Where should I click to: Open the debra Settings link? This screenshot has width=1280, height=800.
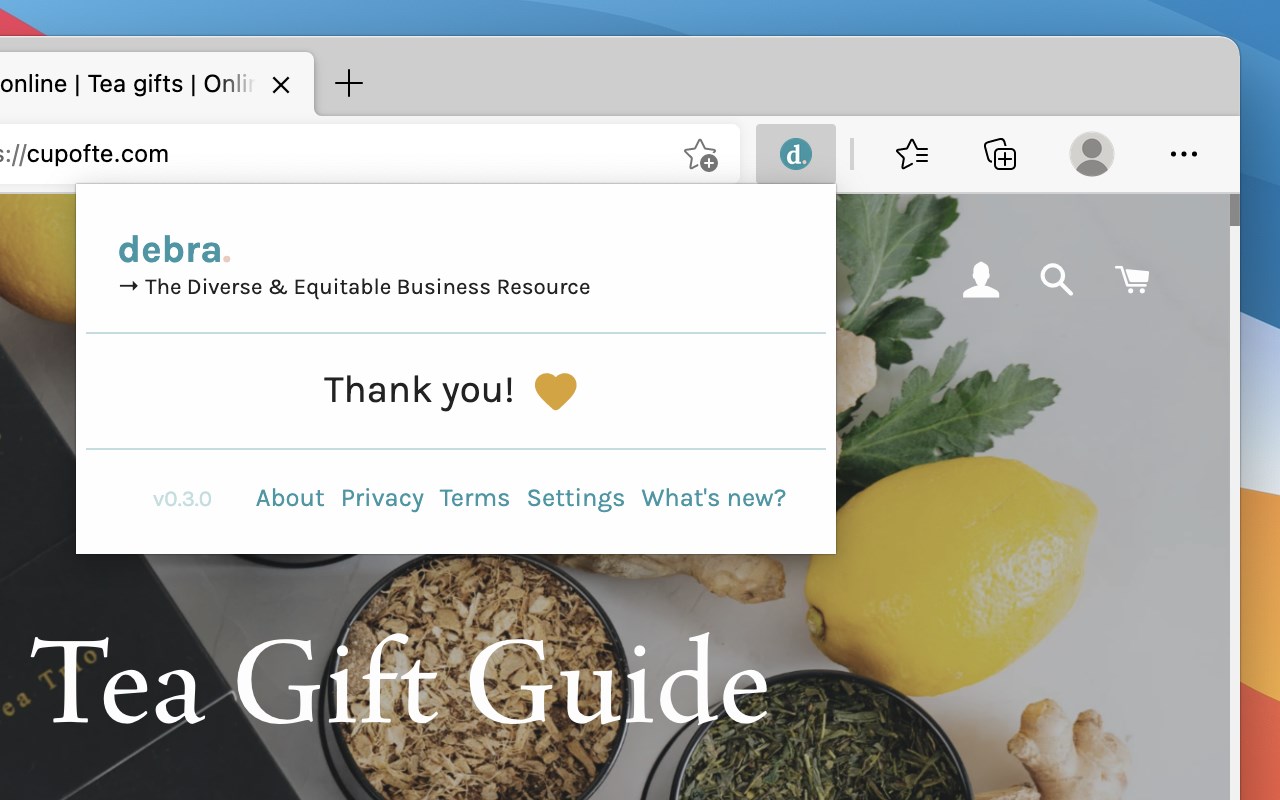coord(576,498)
